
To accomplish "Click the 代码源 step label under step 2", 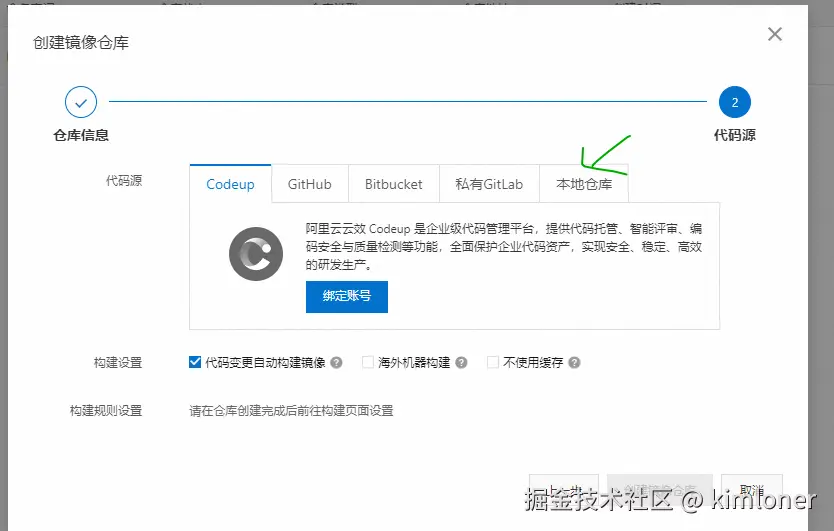I will click(735, 135).
